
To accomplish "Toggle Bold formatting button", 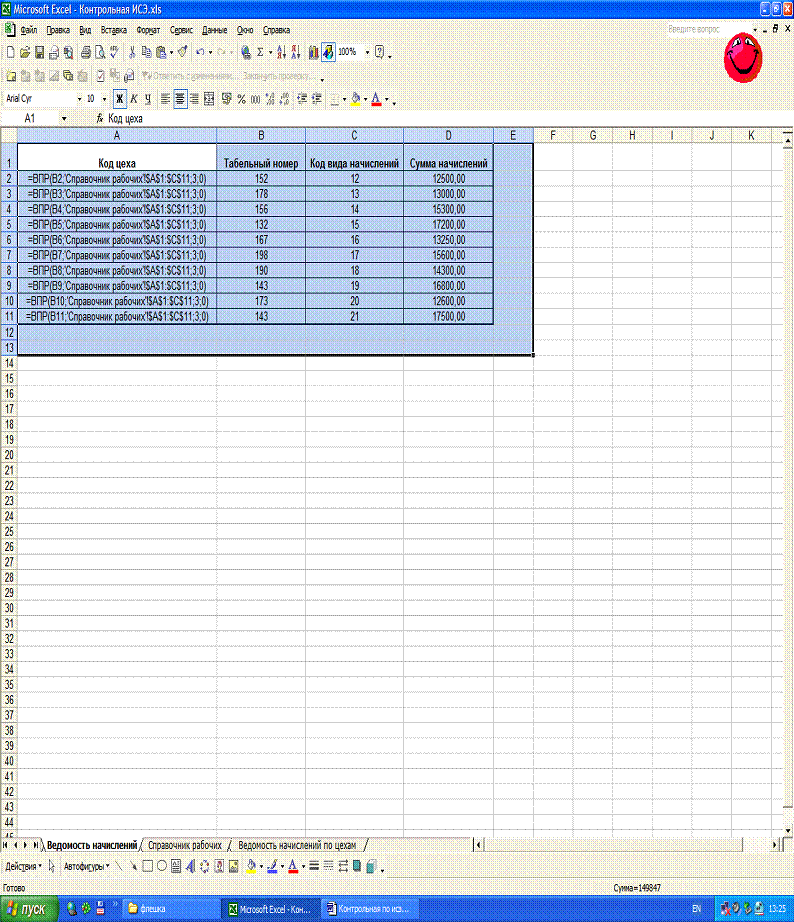I will pos(119,99).
